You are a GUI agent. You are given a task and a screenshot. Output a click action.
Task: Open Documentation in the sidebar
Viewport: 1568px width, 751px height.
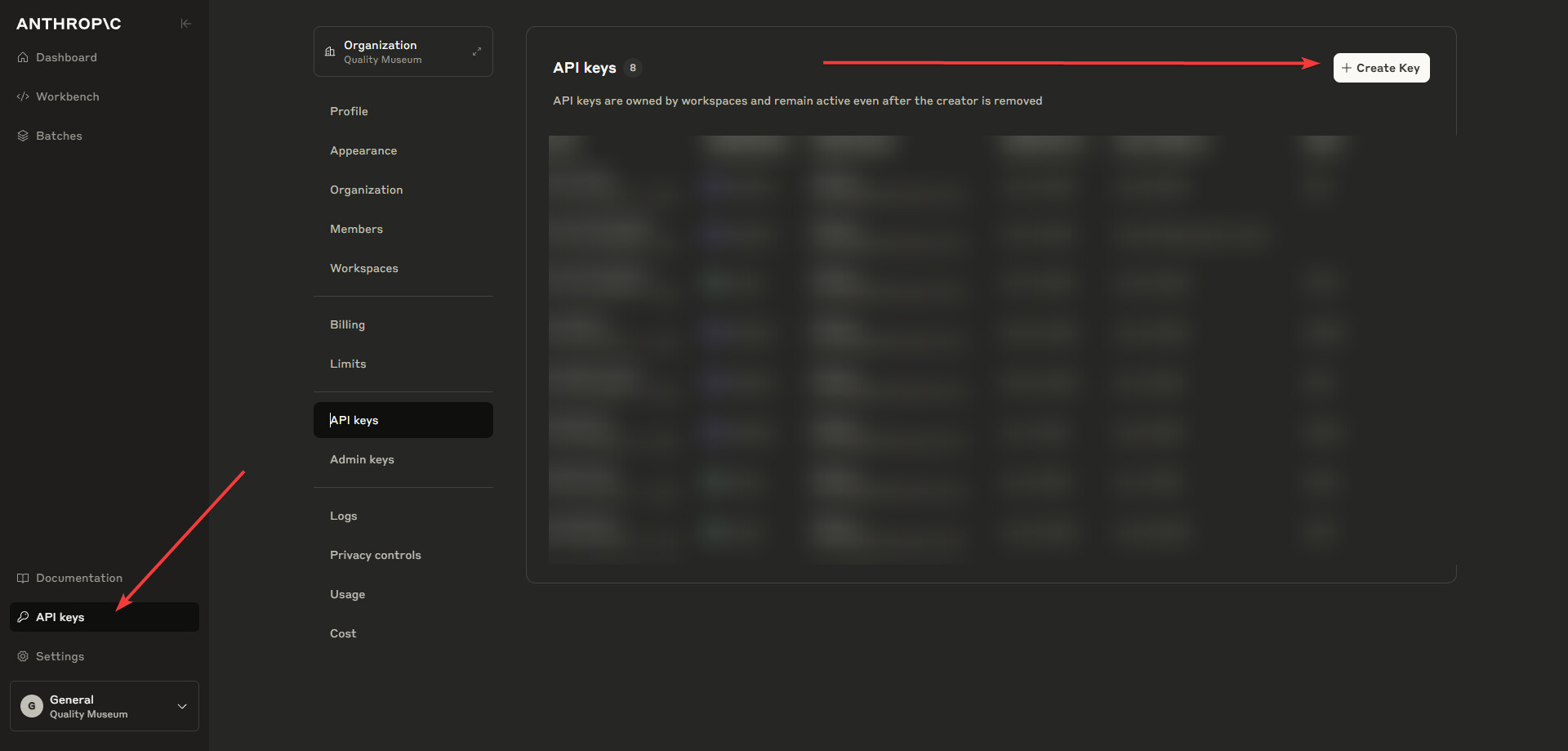pos(105,578)
